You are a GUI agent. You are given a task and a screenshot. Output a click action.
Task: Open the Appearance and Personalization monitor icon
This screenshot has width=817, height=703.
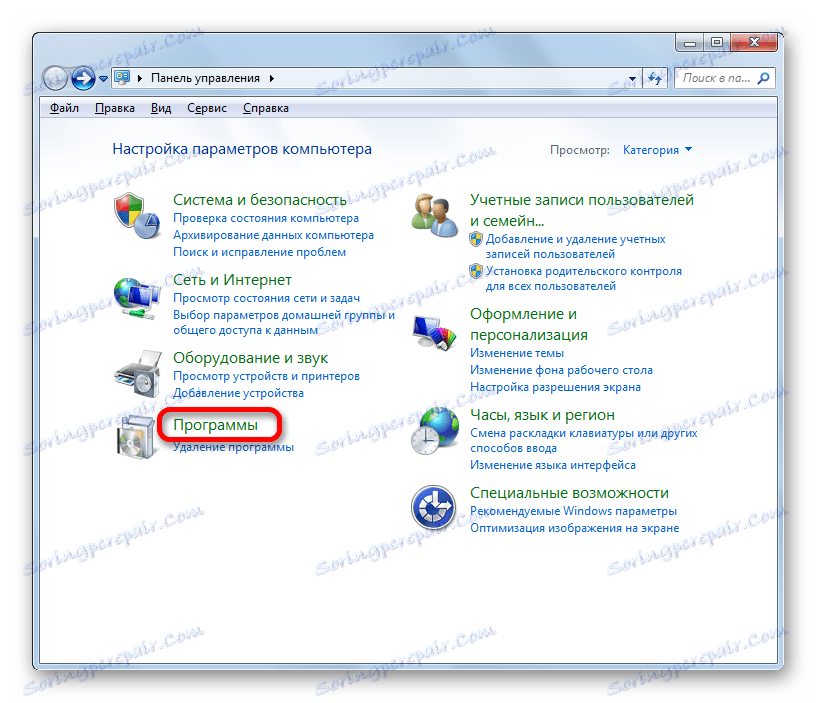point(434,333)
